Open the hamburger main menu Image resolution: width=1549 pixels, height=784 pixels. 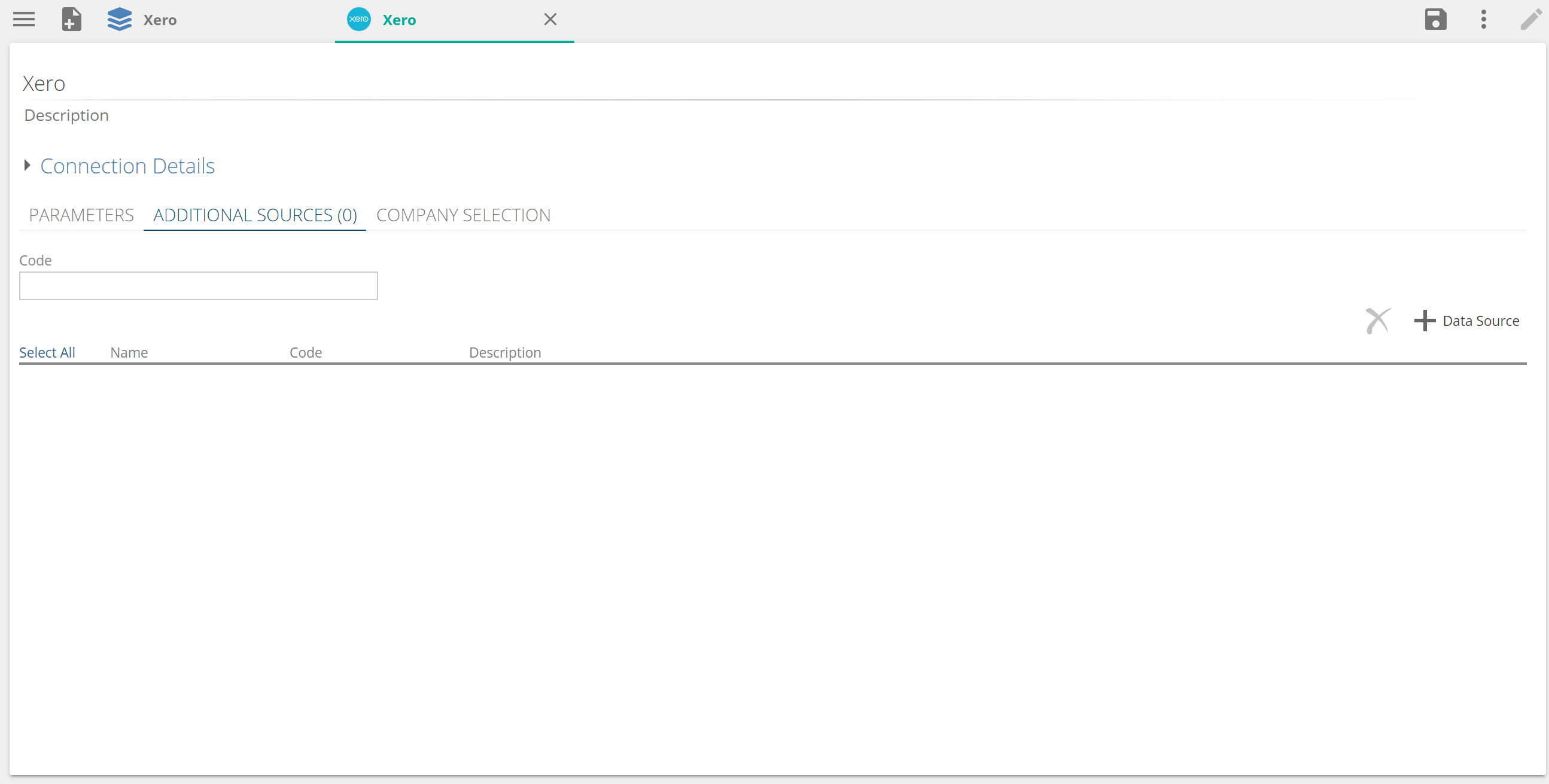pyautogui.click(x=24, y=20)
